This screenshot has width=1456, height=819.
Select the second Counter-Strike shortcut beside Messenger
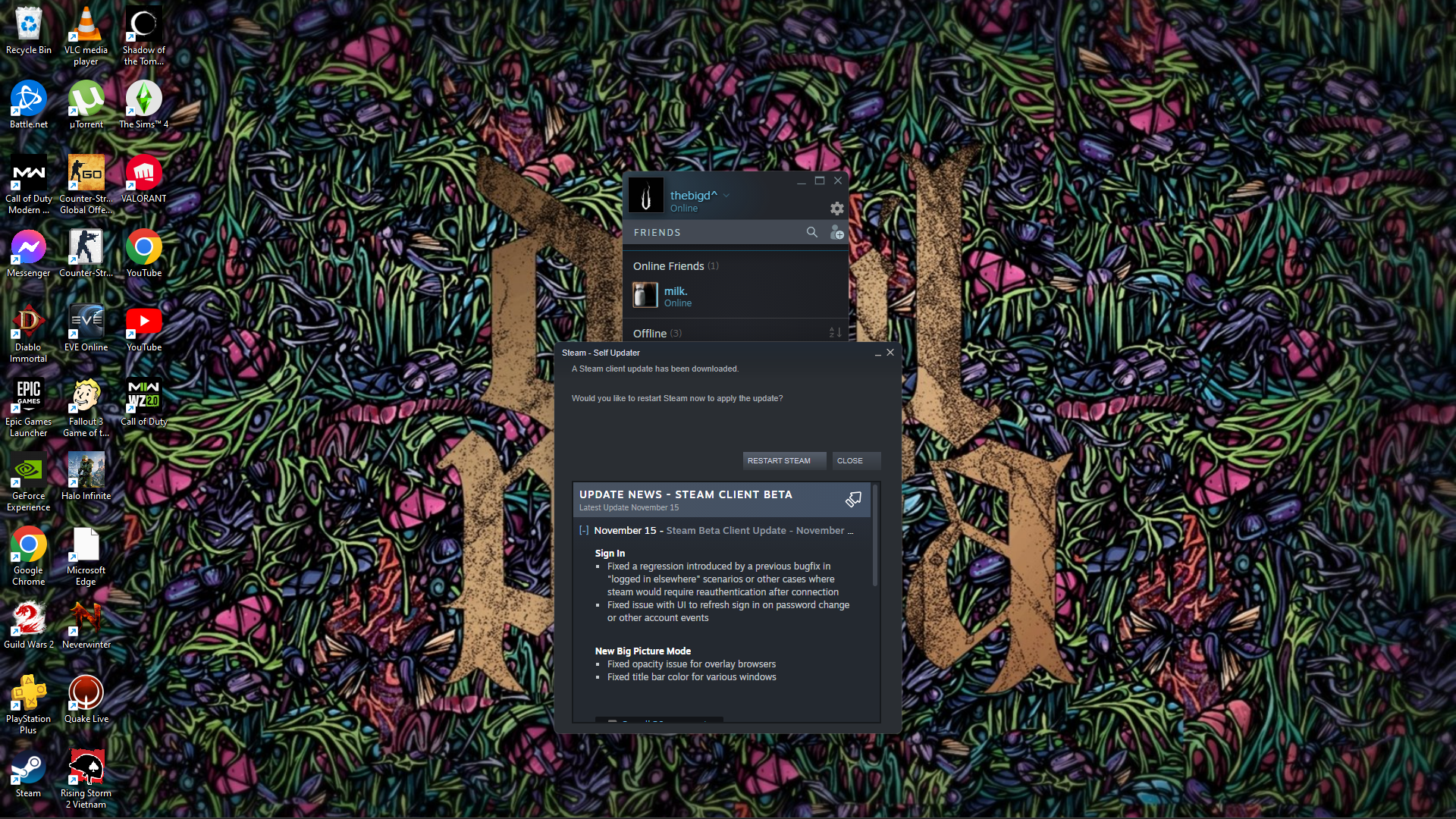86,253
